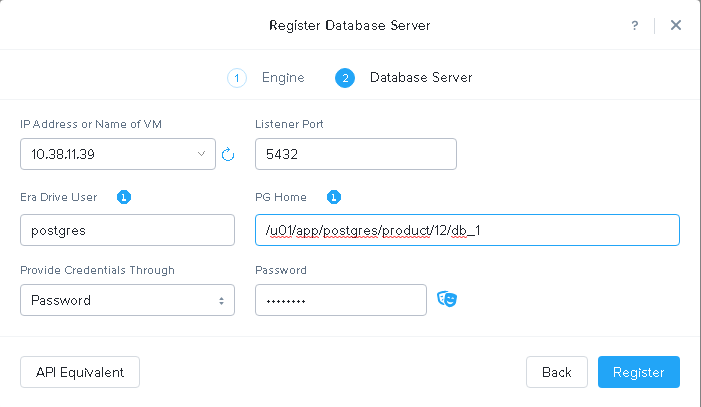
Task: Click into the PG Home path field
Action: (468, 230)
